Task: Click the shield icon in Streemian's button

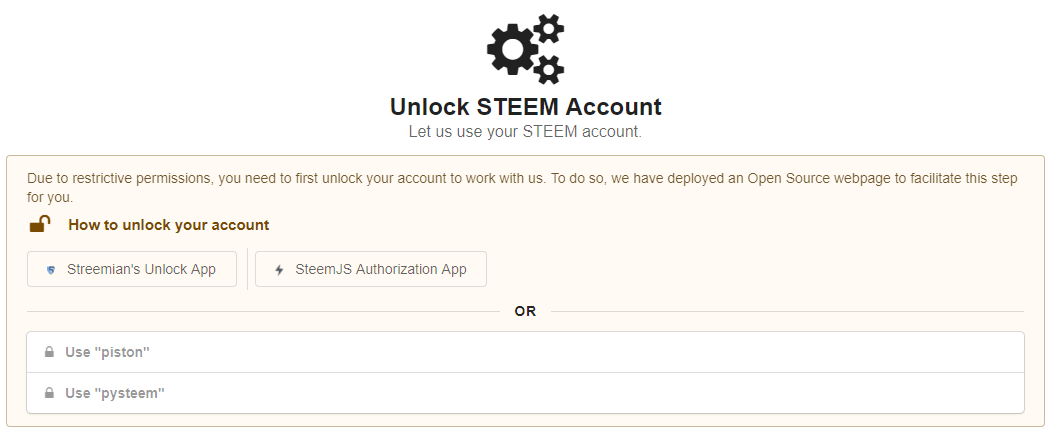Action: pos(51,270)
